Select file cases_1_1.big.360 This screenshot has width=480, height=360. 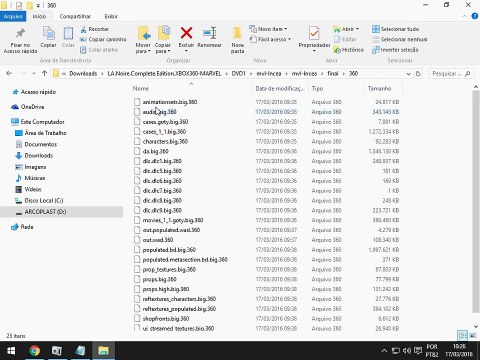(164, 131)
